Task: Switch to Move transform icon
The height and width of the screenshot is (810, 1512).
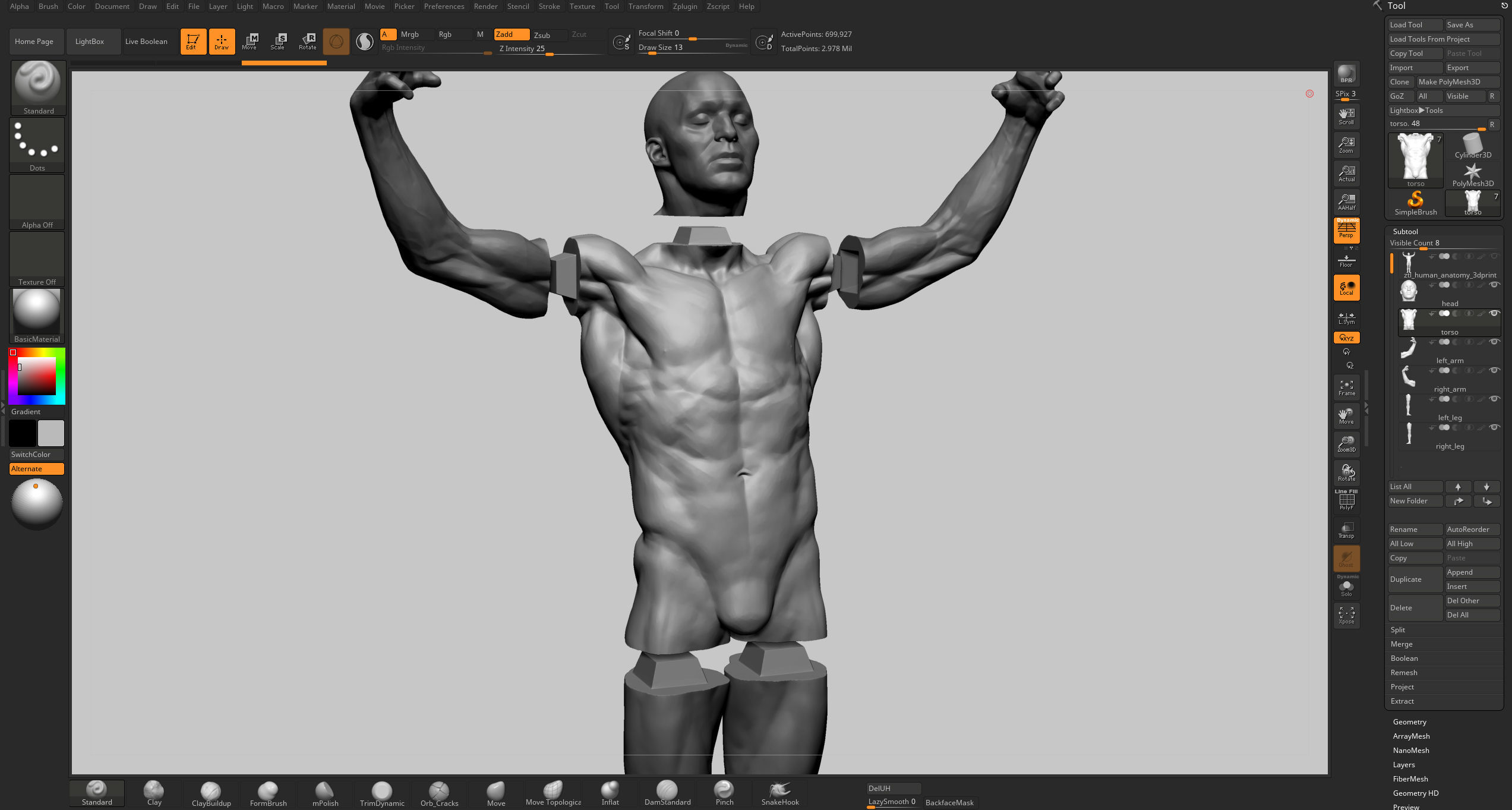Action: 250,42
